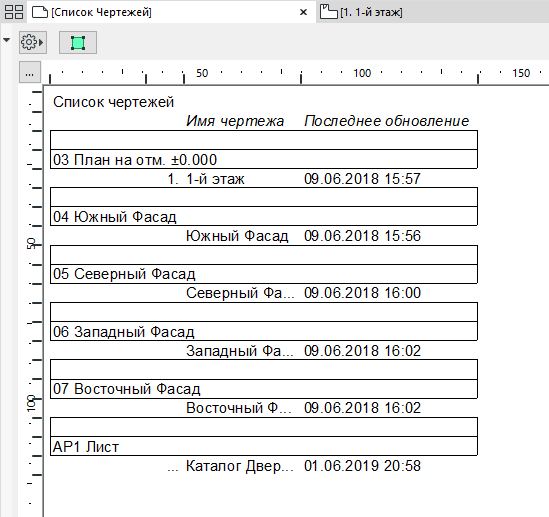Click the Последнее обновление column header
Screen dimensions: 549x517
coord(386,121)
